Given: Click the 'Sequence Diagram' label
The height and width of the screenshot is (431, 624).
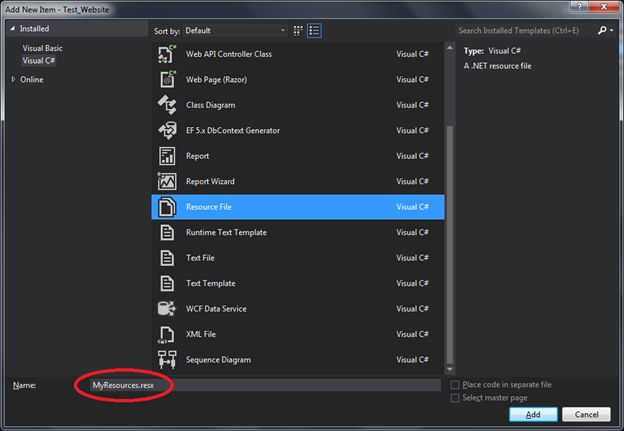Looking at the screenshot, I should point(218,360).
